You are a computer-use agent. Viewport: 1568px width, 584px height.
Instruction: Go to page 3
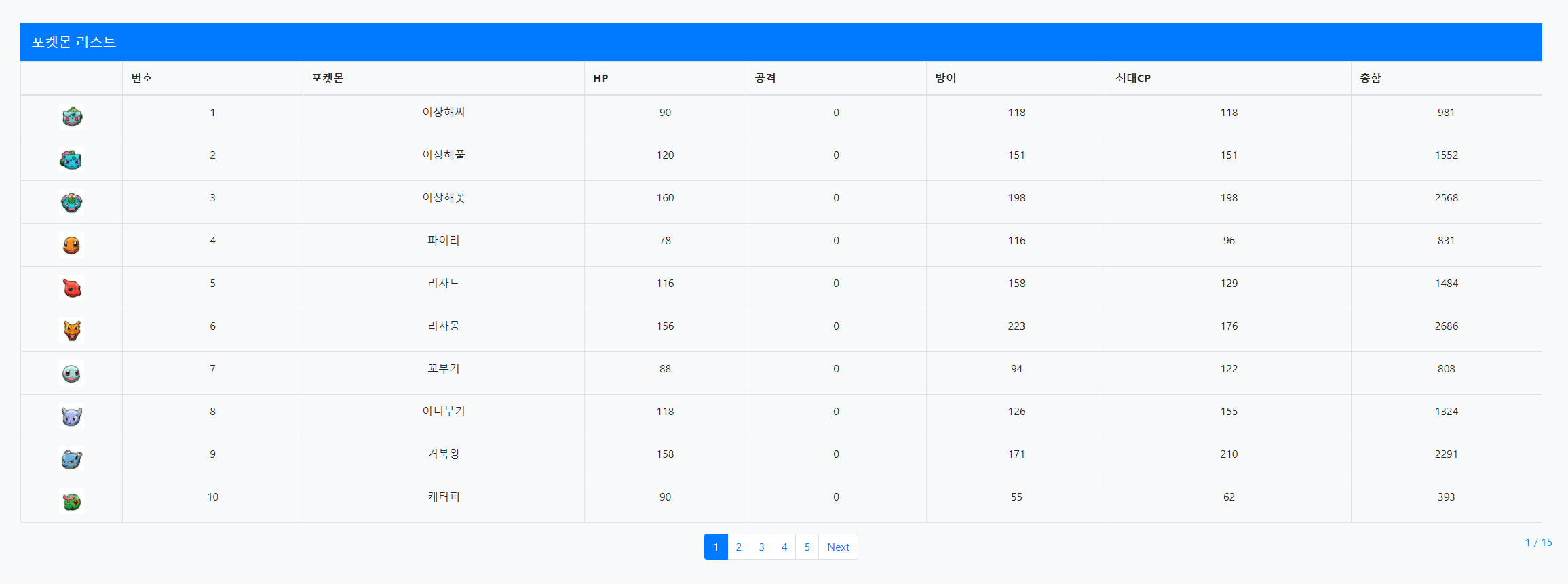pyautogui.click(x=761, y=547)
